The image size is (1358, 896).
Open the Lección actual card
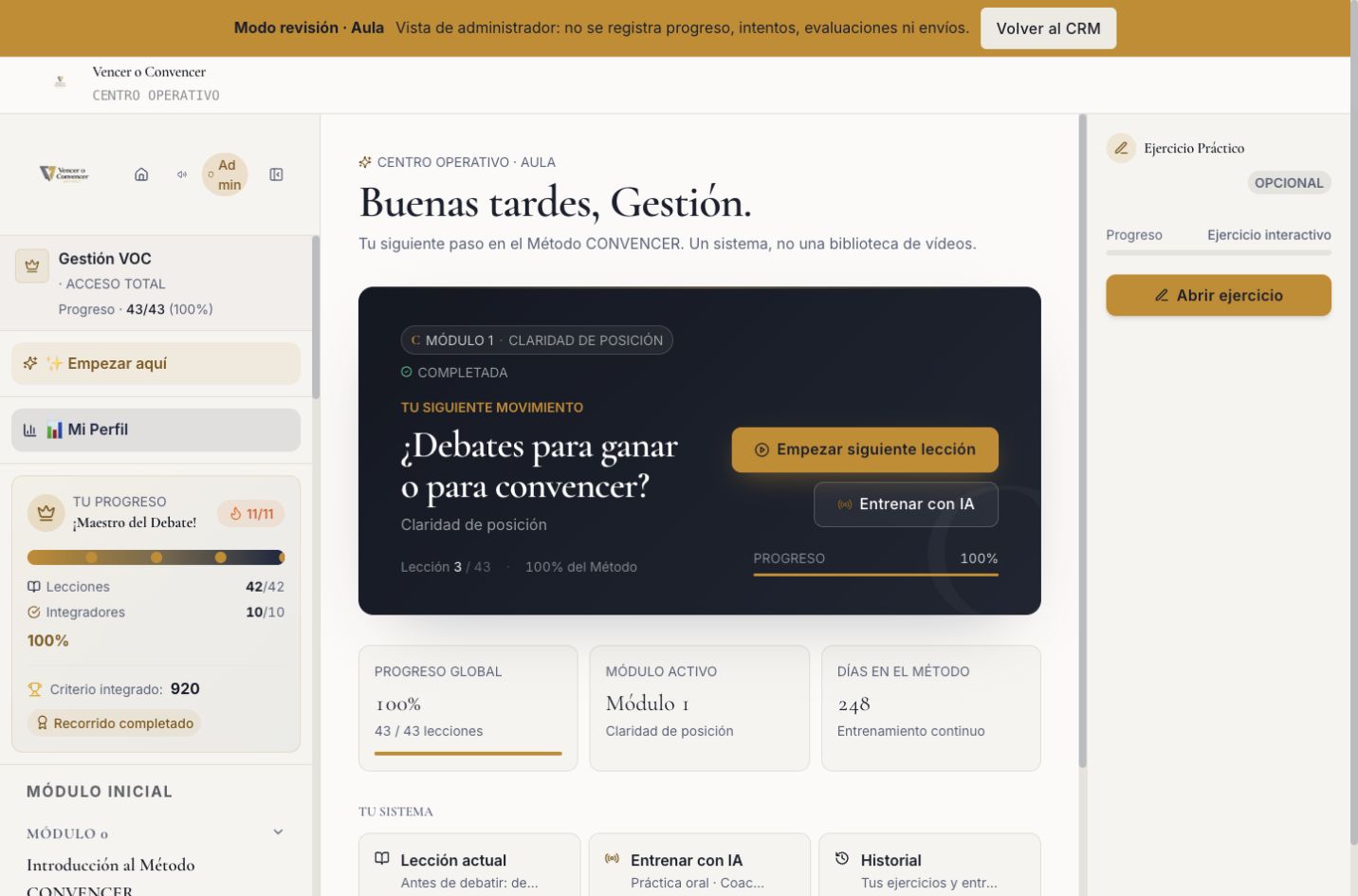(x=469, y=865)
